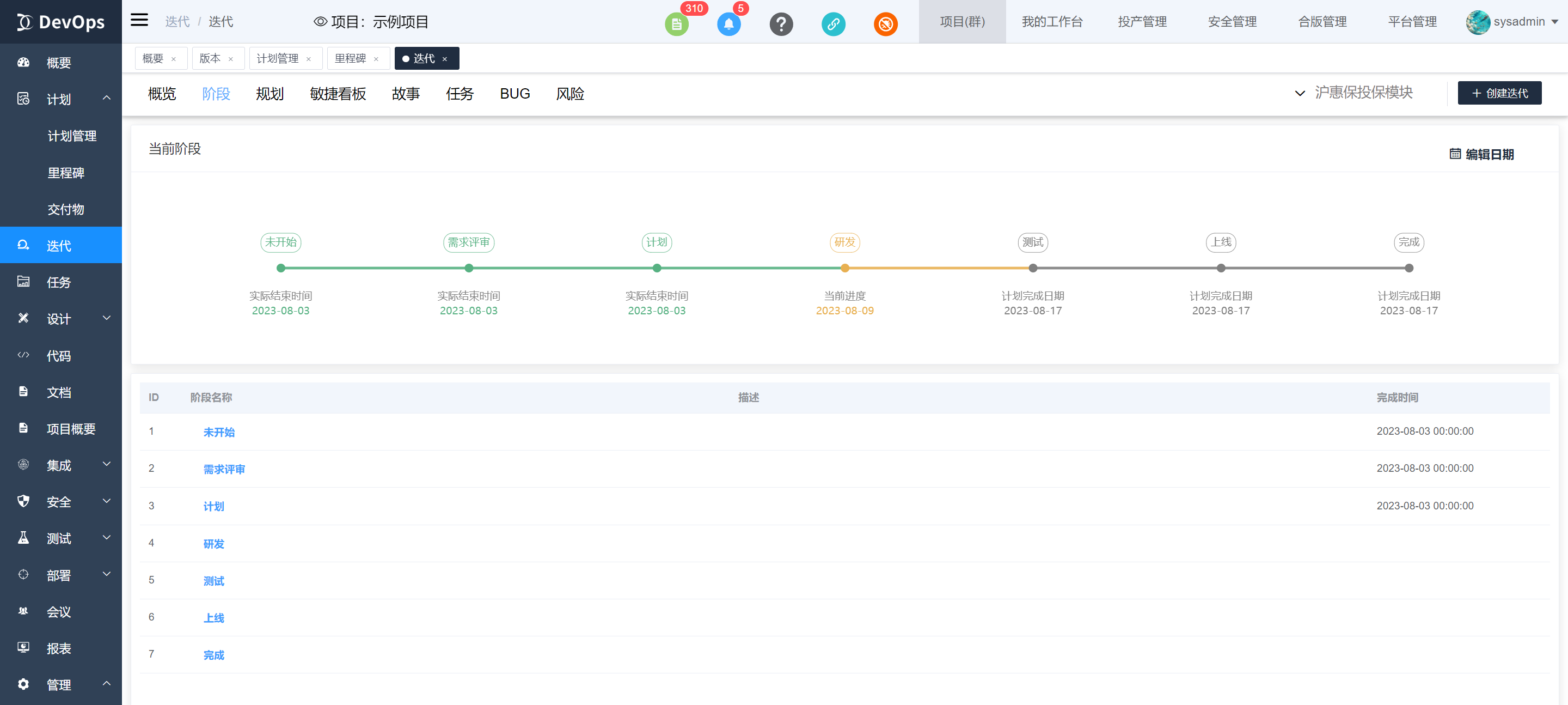
Task: Open the 我的工作台 top menu
Action: click(1052, 22)
